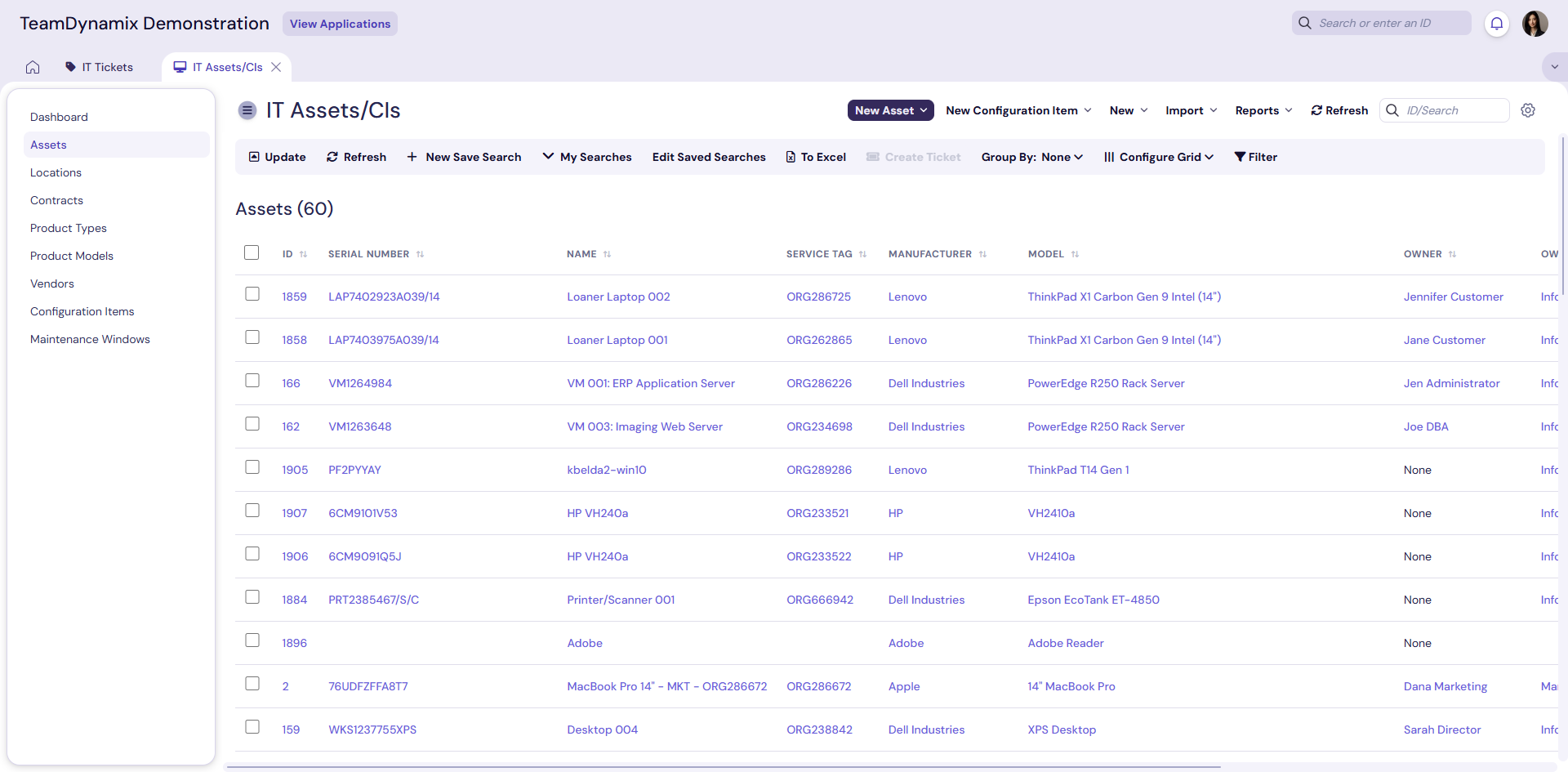Expand the Reports menu
The width and height of the screenshot is (1568, 772).
point(1263,110)
